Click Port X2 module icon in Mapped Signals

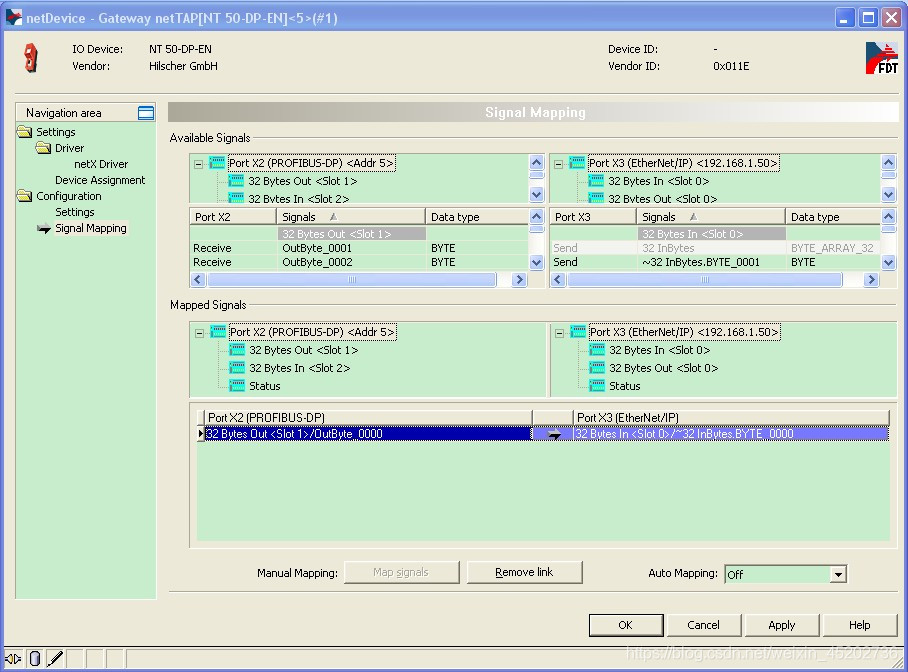218,332
